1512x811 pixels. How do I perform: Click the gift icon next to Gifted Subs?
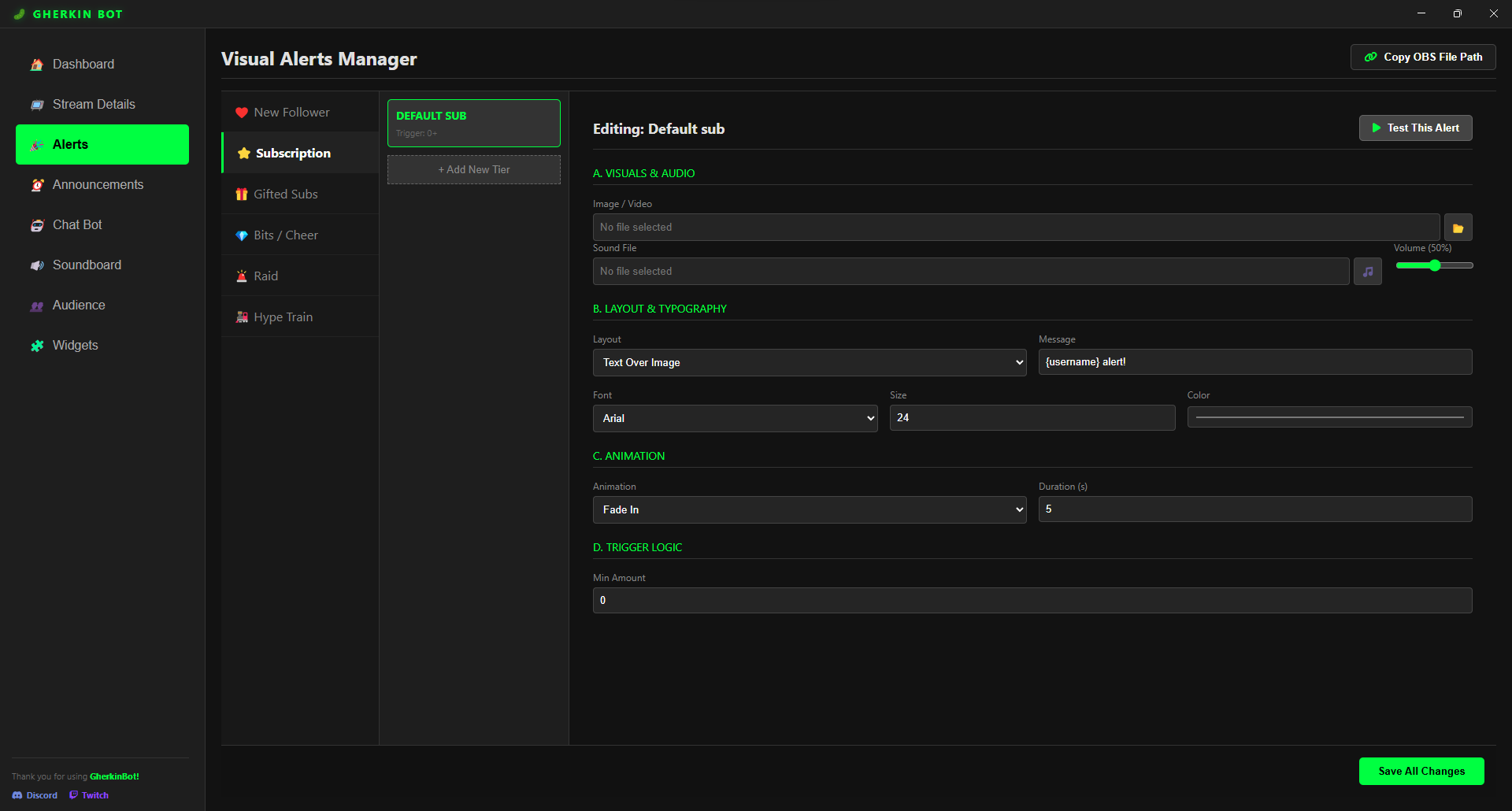[242, 194]
